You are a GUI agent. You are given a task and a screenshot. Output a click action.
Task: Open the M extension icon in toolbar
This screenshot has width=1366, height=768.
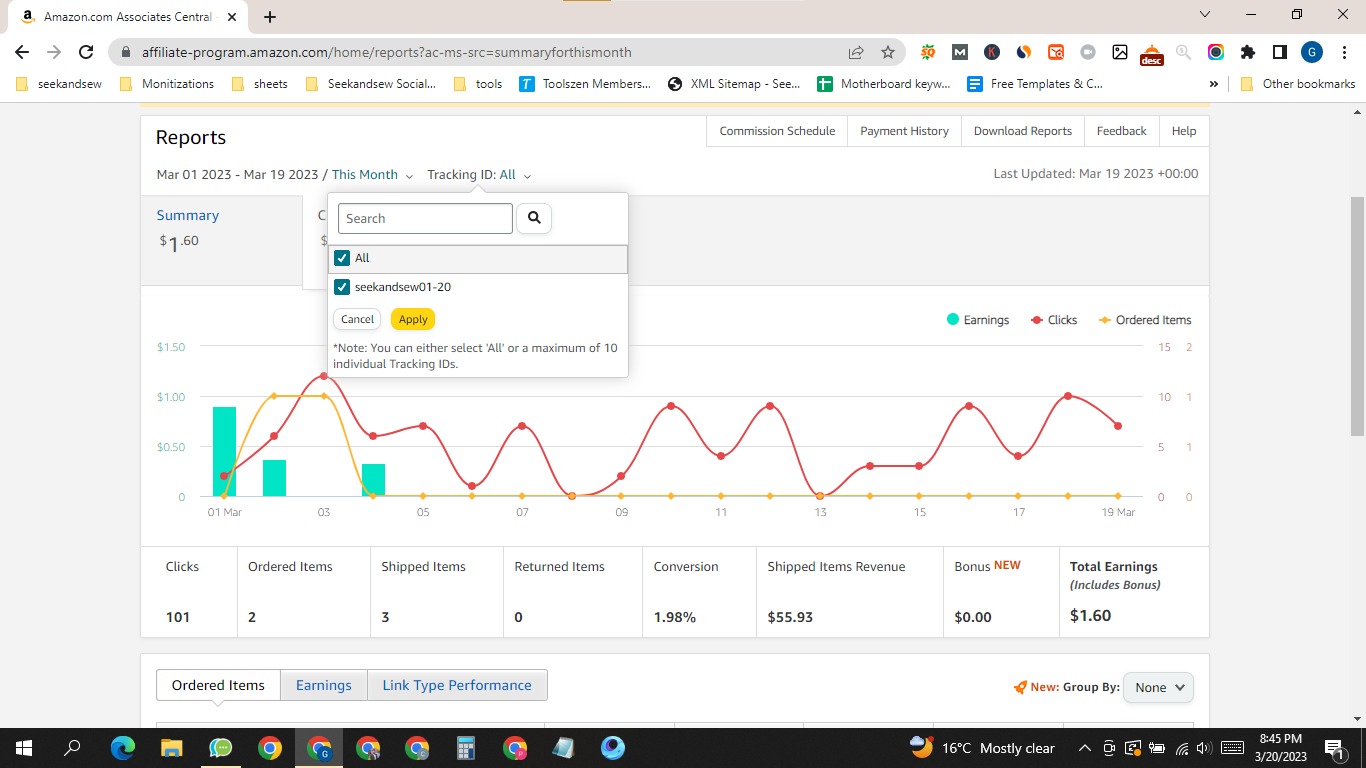point(959,52)
